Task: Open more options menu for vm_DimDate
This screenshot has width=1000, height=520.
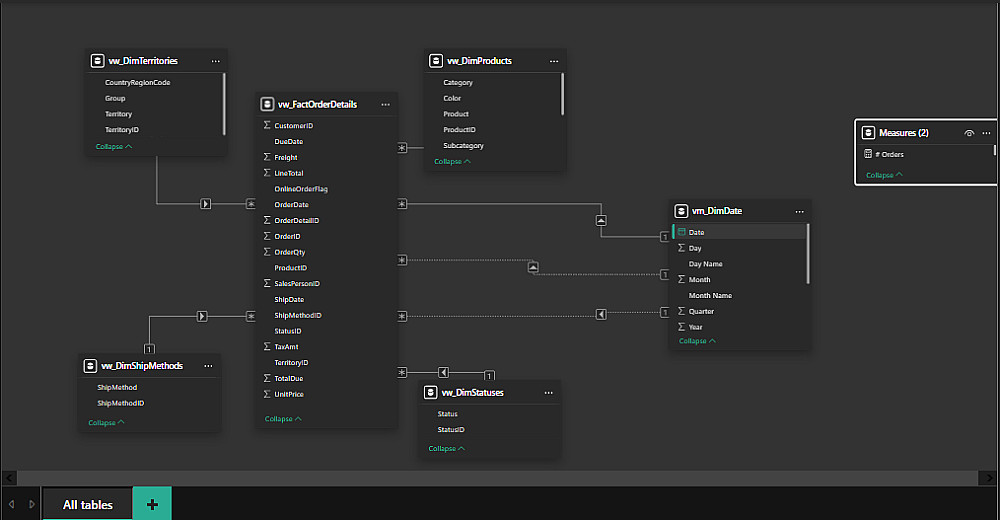Action: (799, 211)
